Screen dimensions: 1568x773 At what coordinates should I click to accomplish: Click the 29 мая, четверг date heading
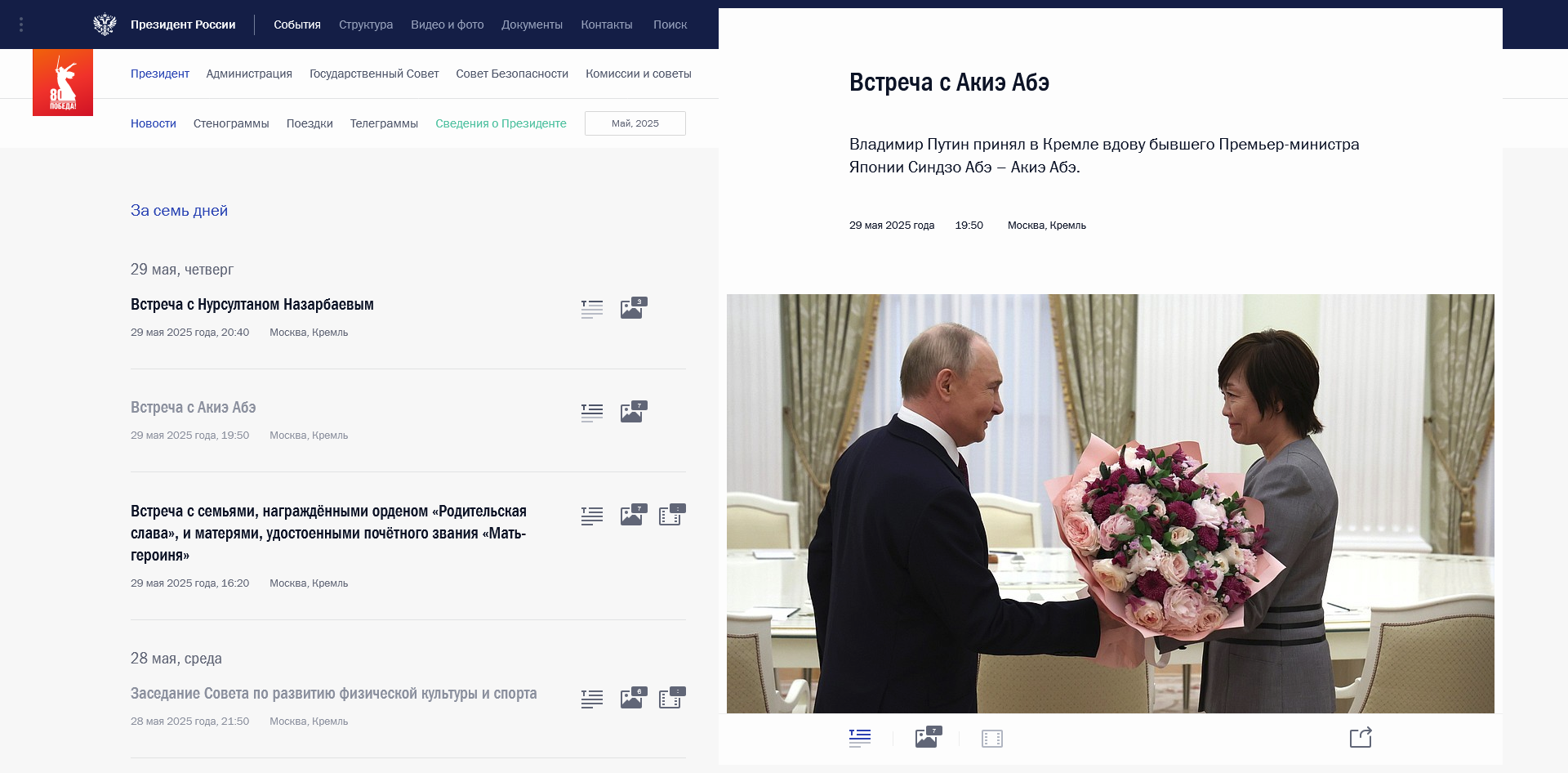(x=182, y=270)
